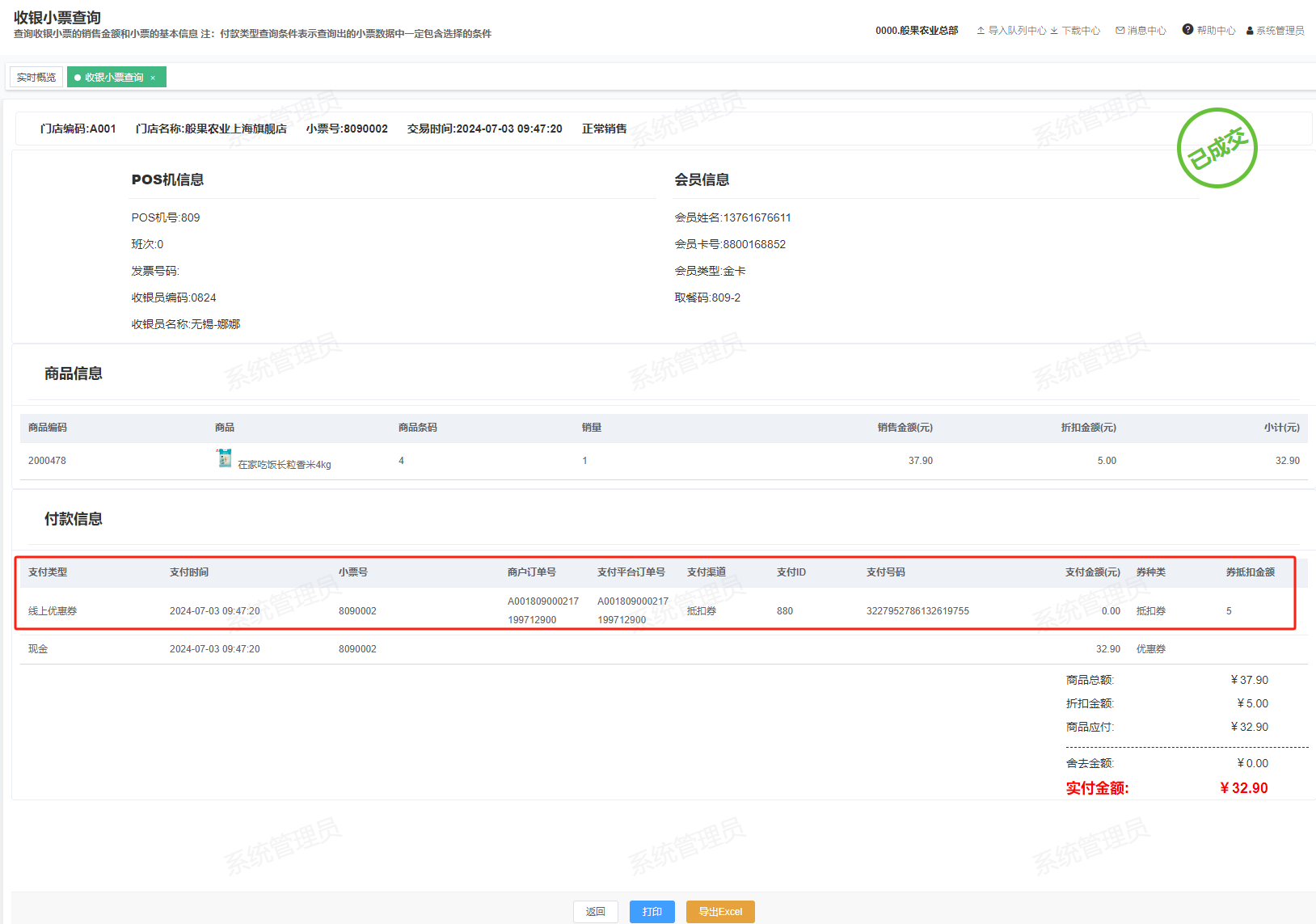Click the question mark help icon
This screenshot has width=1316, height=924.
(x=1187, y=30)
